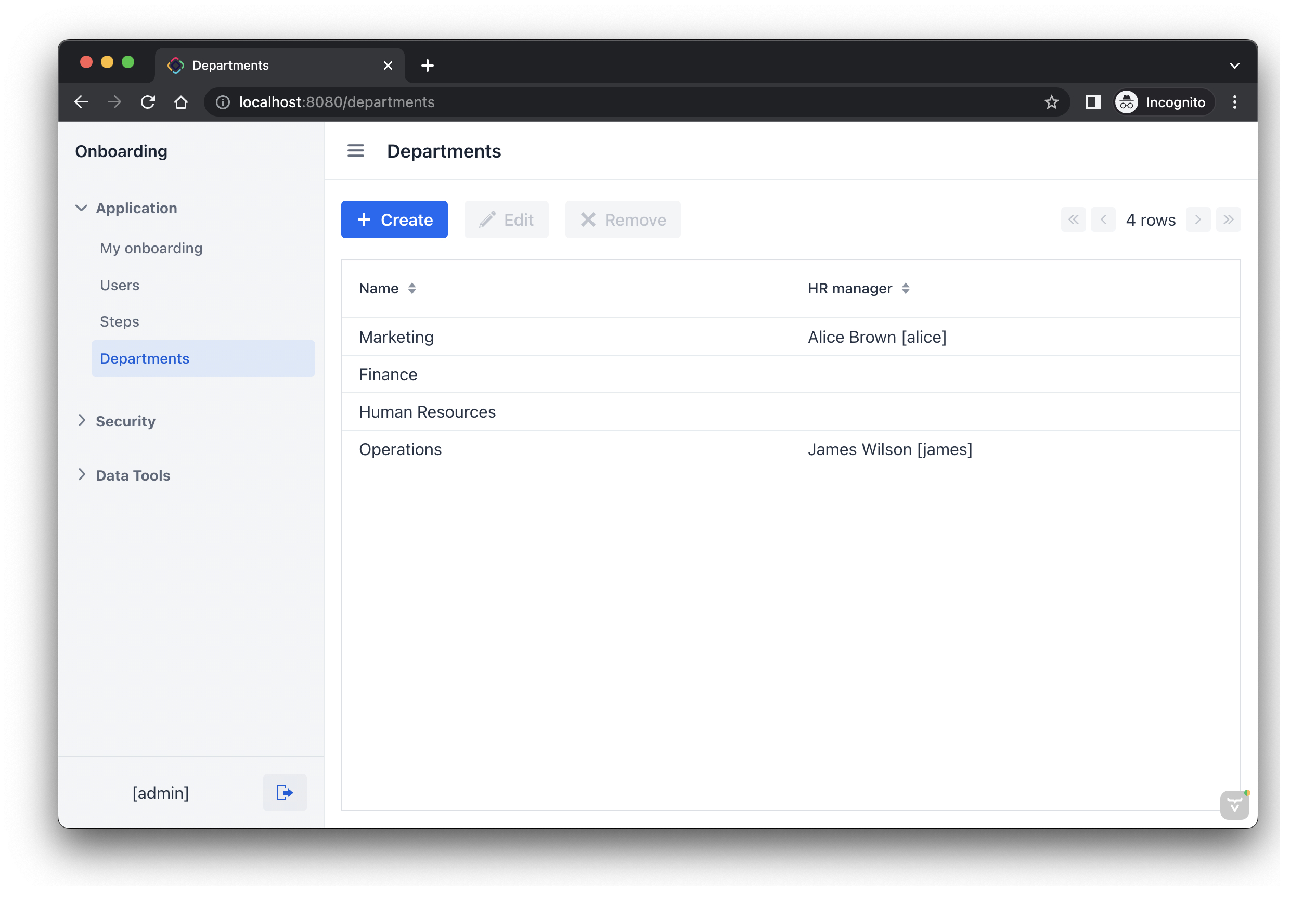Toggle the hamburger menu drawer icon
1316x905 pixels.
[355, 151]
